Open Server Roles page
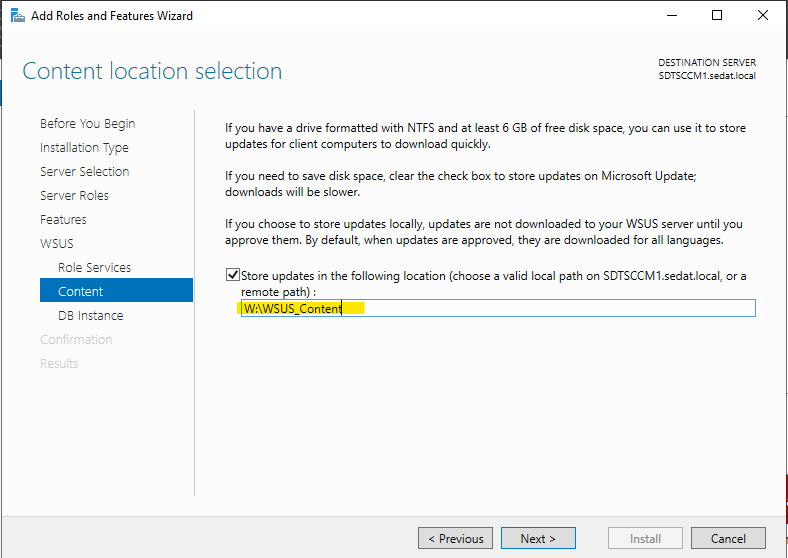This screenshot has width=788, height=558. tap(74, 196)
